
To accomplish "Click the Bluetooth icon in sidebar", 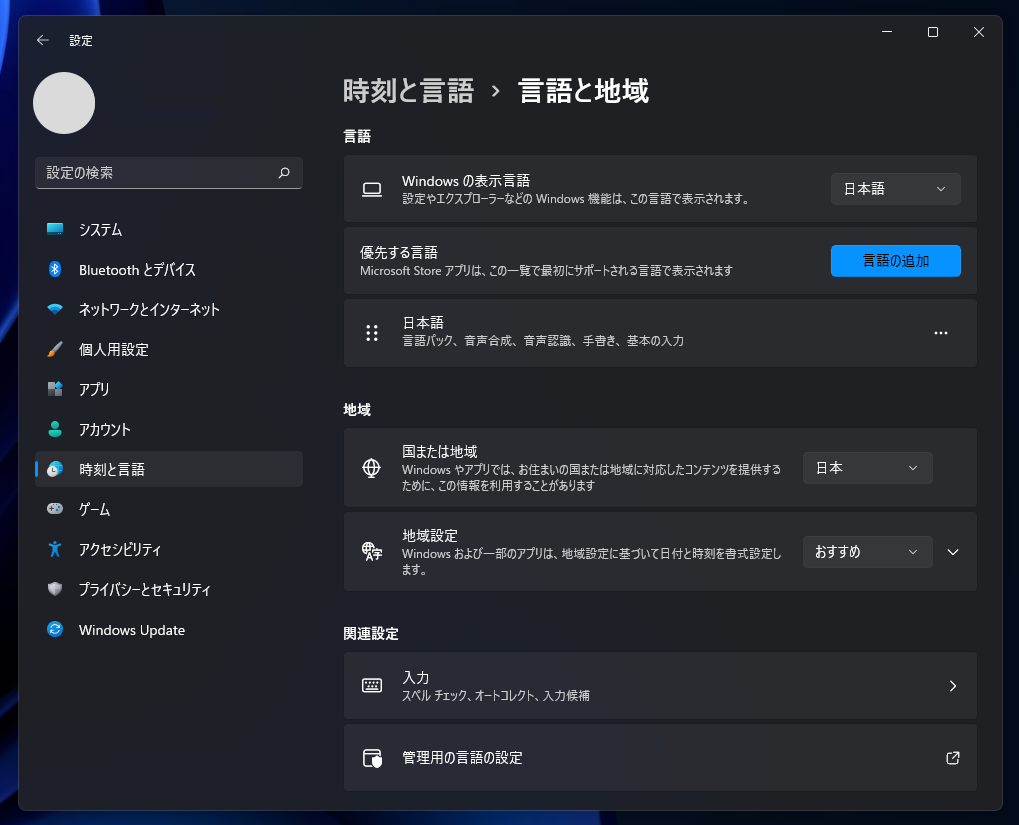I will click(55, 269).
